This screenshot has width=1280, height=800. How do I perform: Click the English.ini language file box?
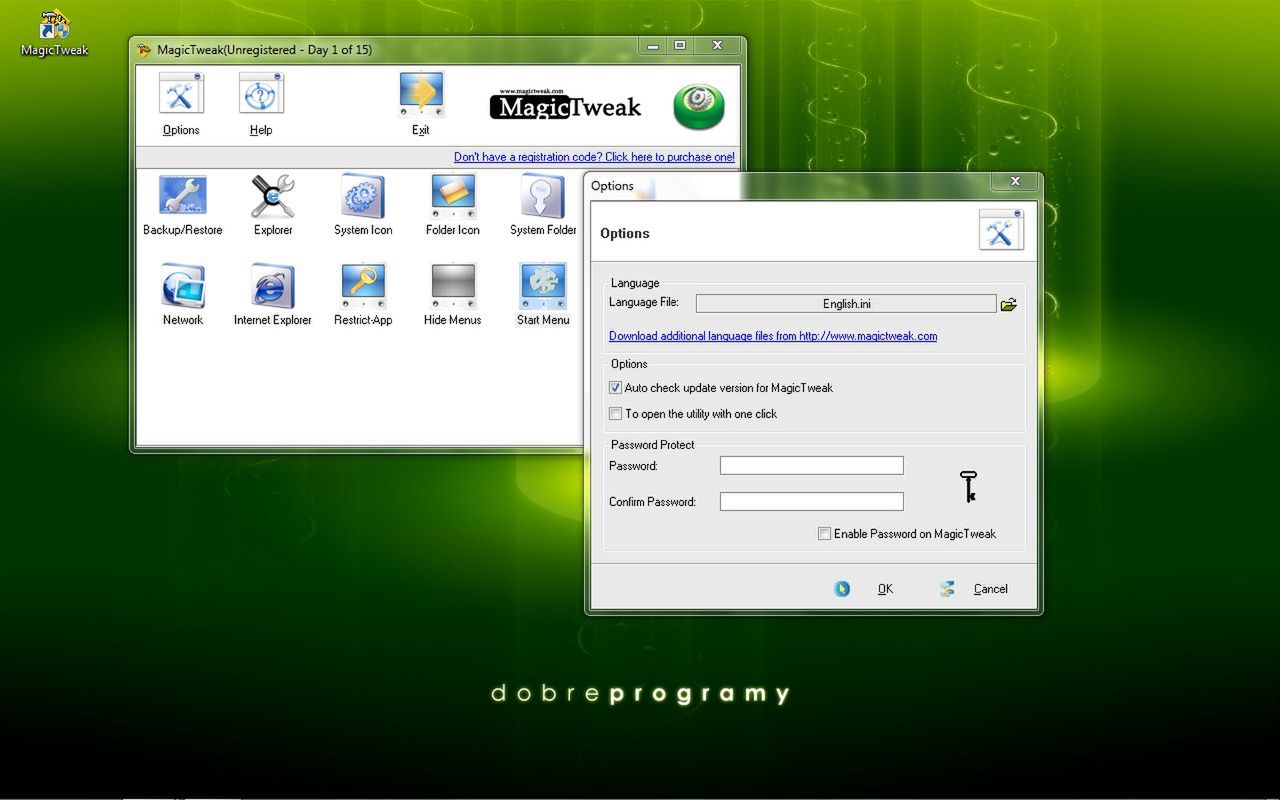click(x=846, y=304)
